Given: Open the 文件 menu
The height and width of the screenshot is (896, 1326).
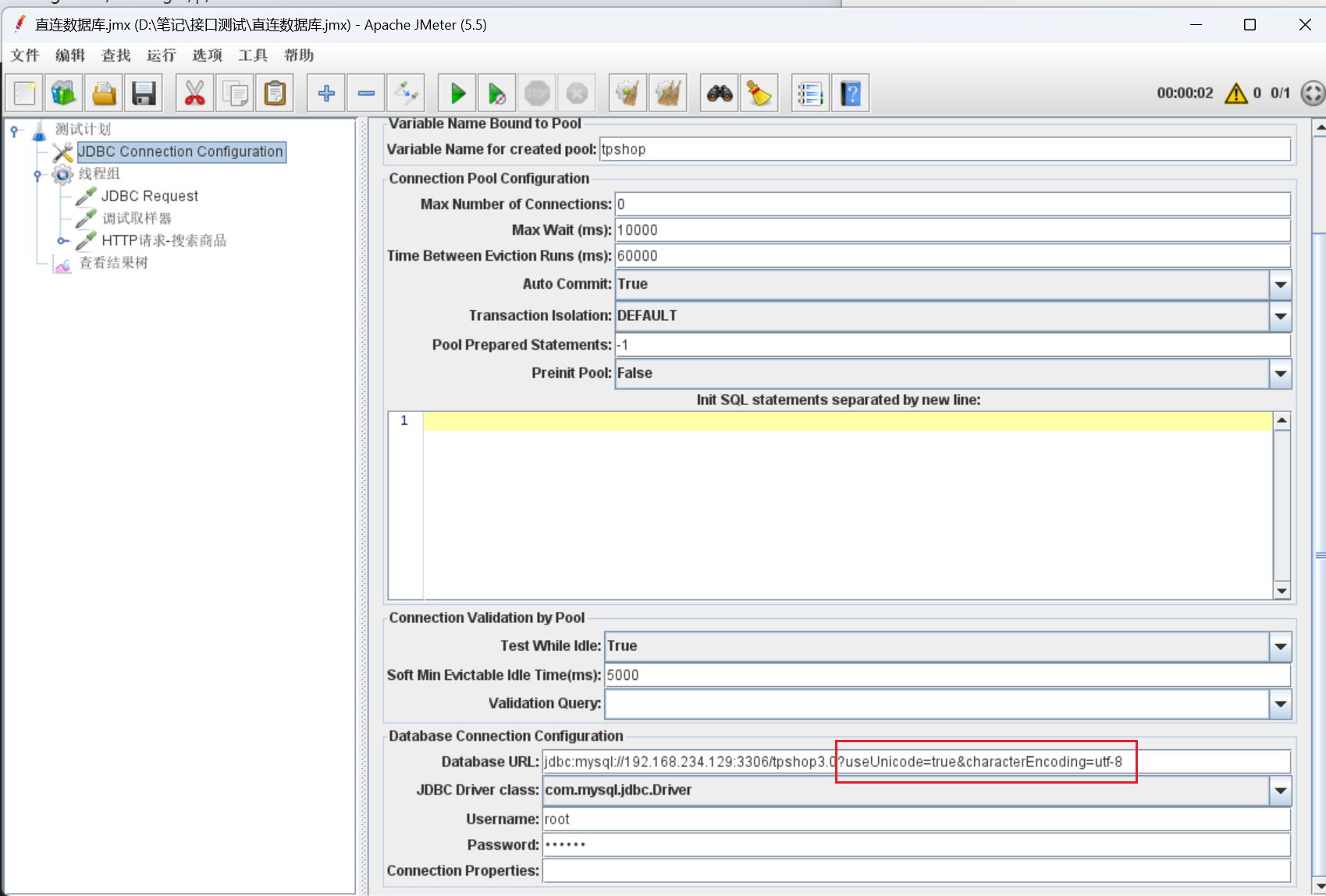Looking at the screenshot, I should tap(25, 55).
